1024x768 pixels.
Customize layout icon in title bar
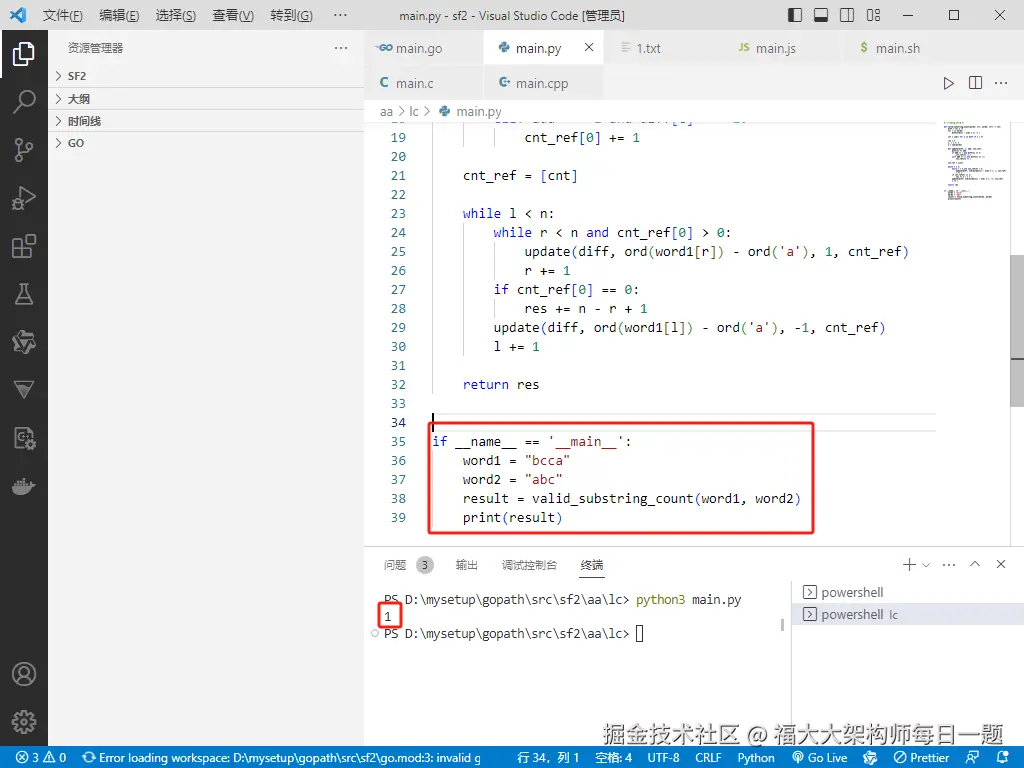[873, 15]
